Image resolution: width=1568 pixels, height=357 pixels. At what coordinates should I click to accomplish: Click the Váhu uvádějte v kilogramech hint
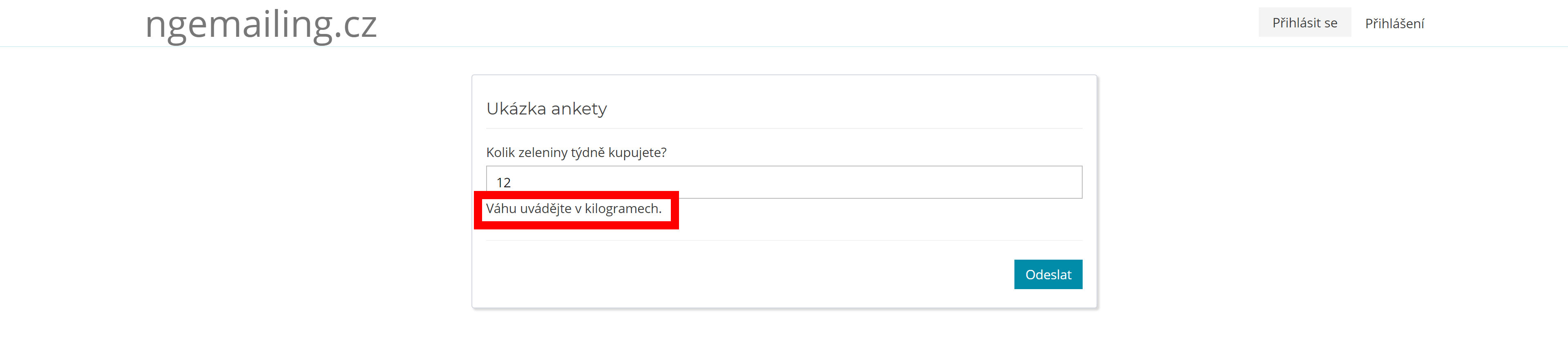(573, 209)
